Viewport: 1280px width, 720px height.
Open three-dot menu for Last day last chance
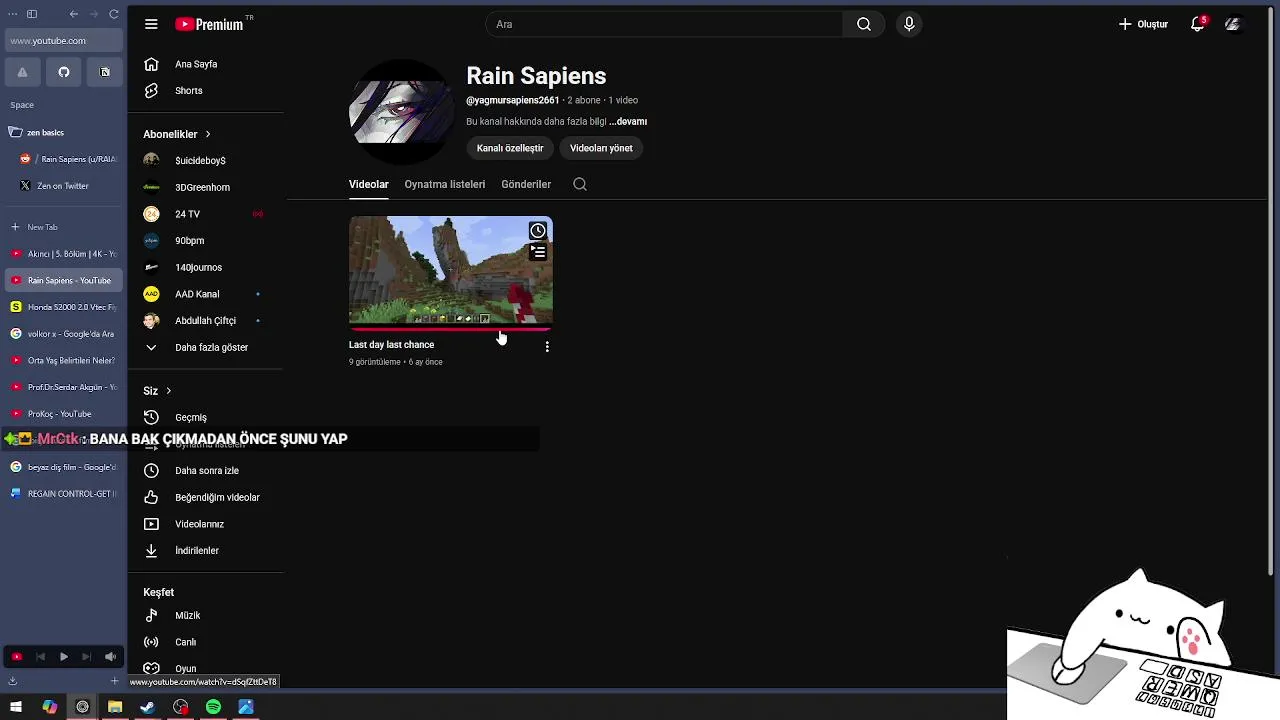[x=547, y=346]
